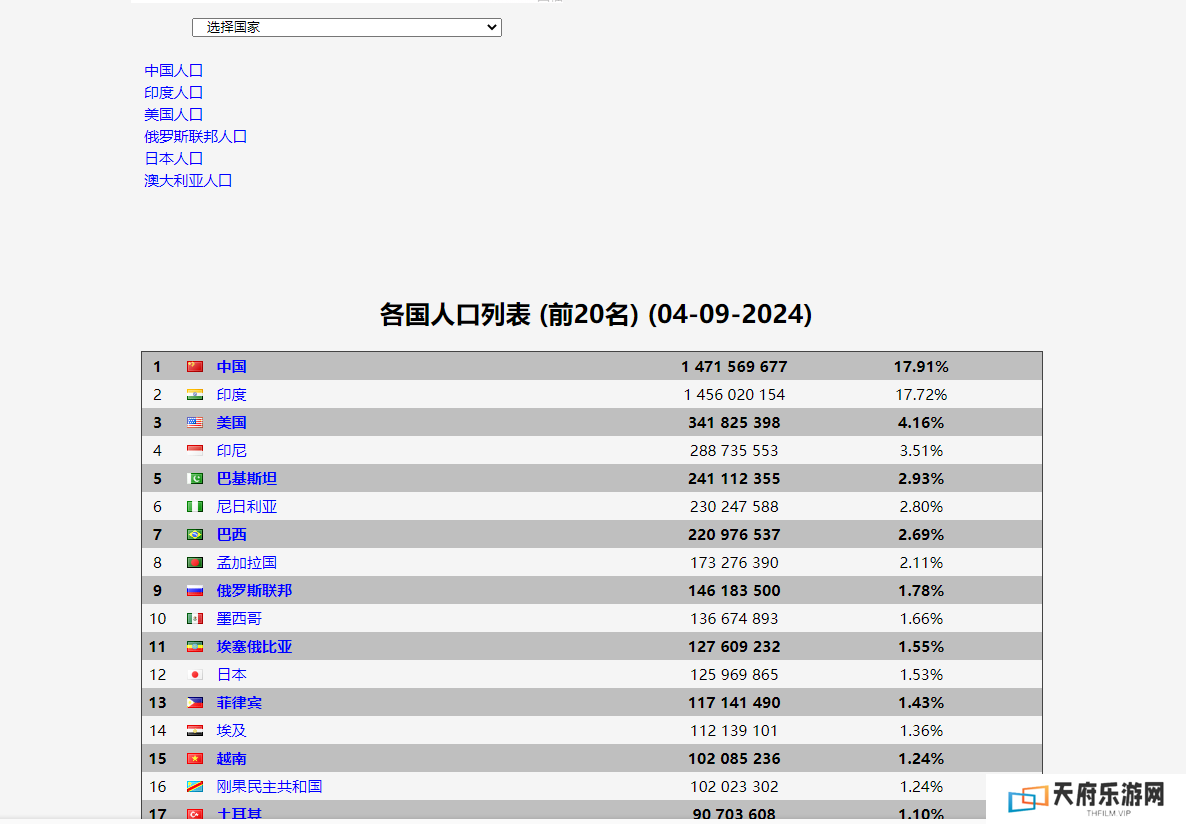Open 中国 in the population table
This screenshot has height=824, width=1186.
(x=231, y=366)
